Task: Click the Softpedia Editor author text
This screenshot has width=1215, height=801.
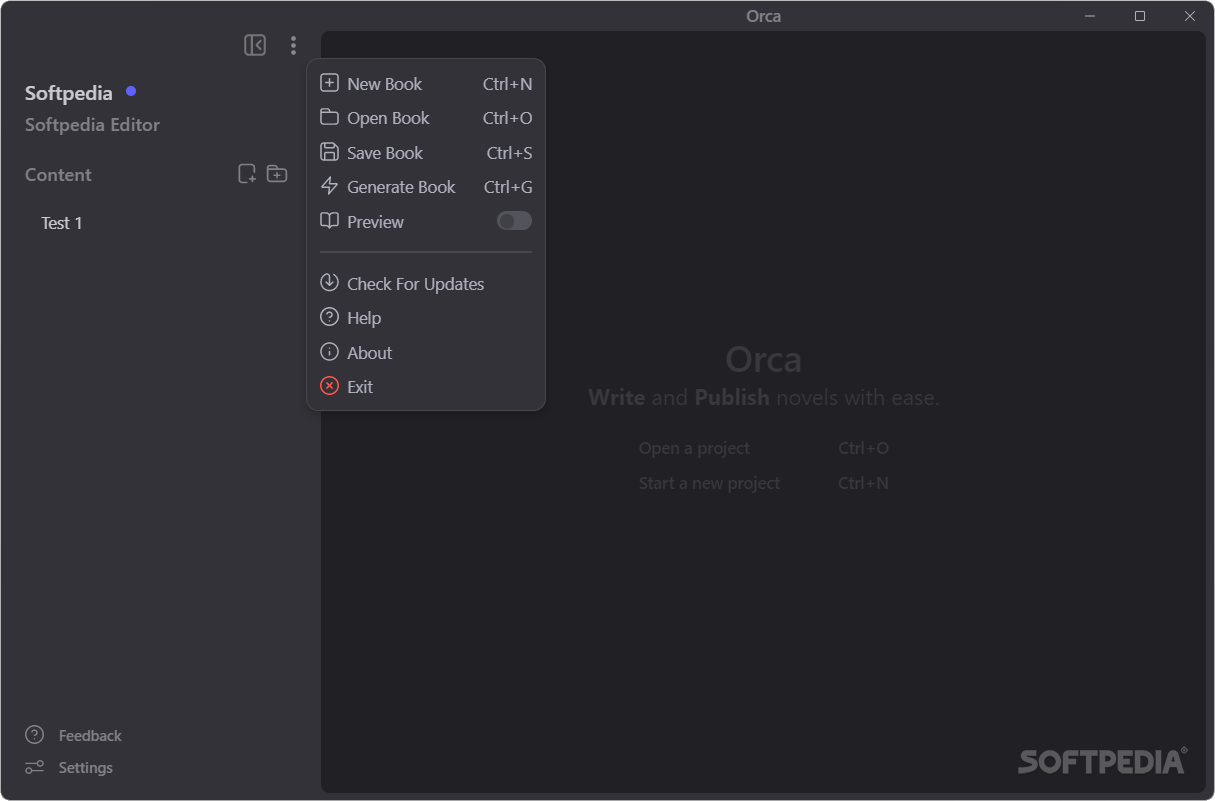Action: click(92, 125)
